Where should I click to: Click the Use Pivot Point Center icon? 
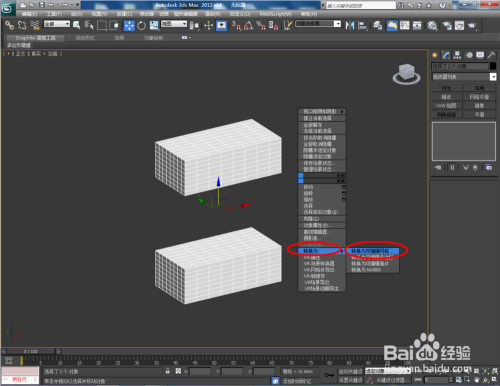pyautogui.click(x=194, y=25)
